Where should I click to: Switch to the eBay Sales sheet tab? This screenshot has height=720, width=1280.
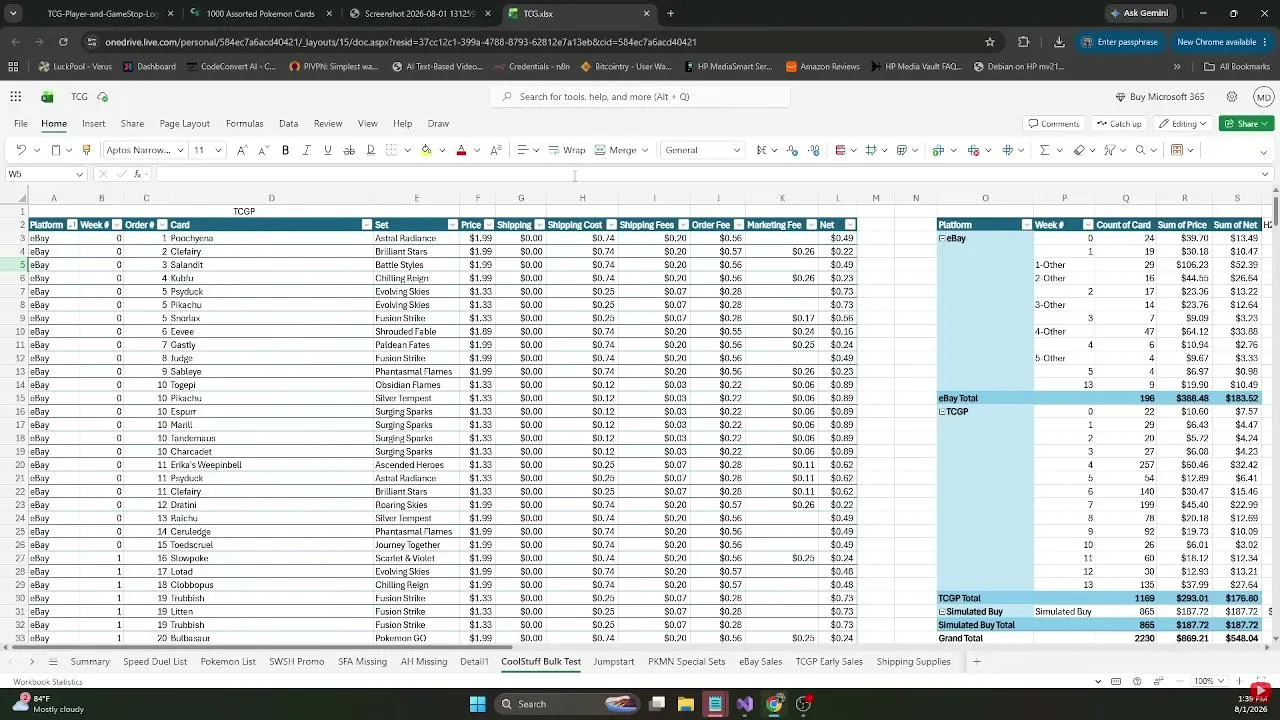760,661
